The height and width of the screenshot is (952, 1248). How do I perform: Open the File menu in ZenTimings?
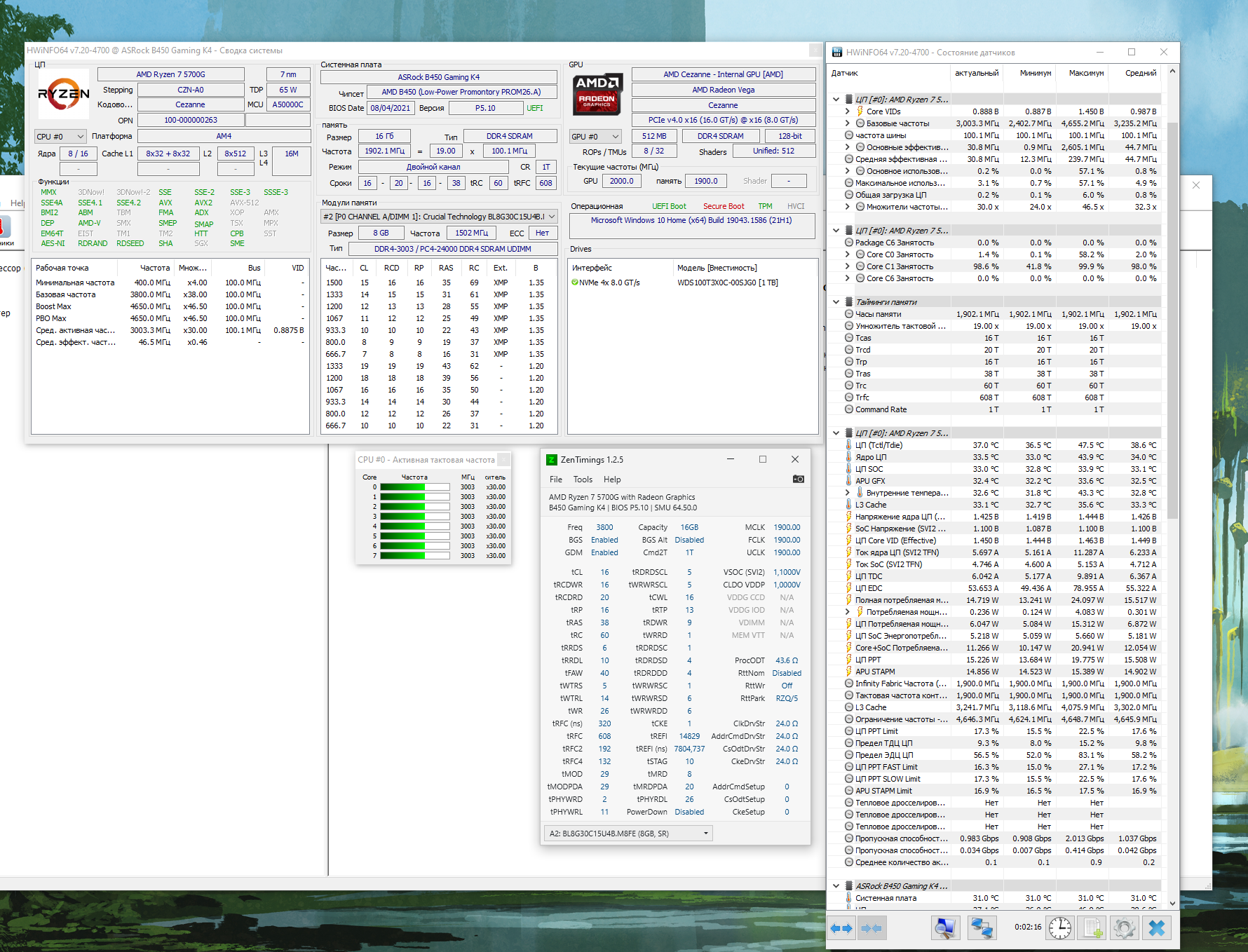pos(555,480)
